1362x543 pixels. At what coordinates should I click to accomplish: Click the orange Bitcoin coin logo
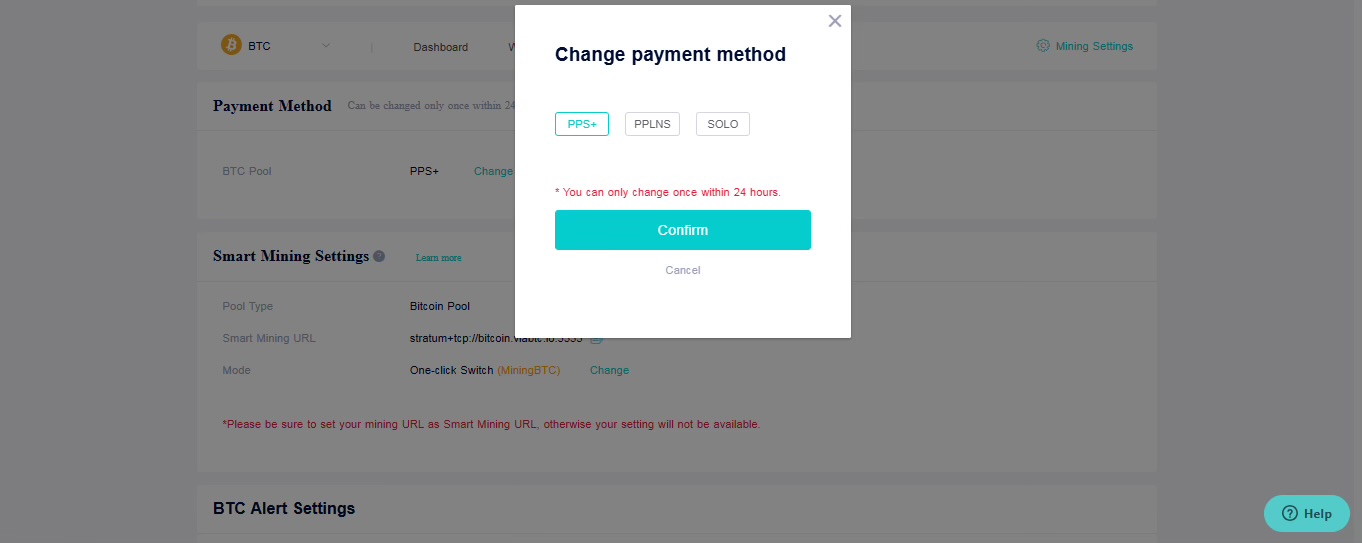coord(231,45)
